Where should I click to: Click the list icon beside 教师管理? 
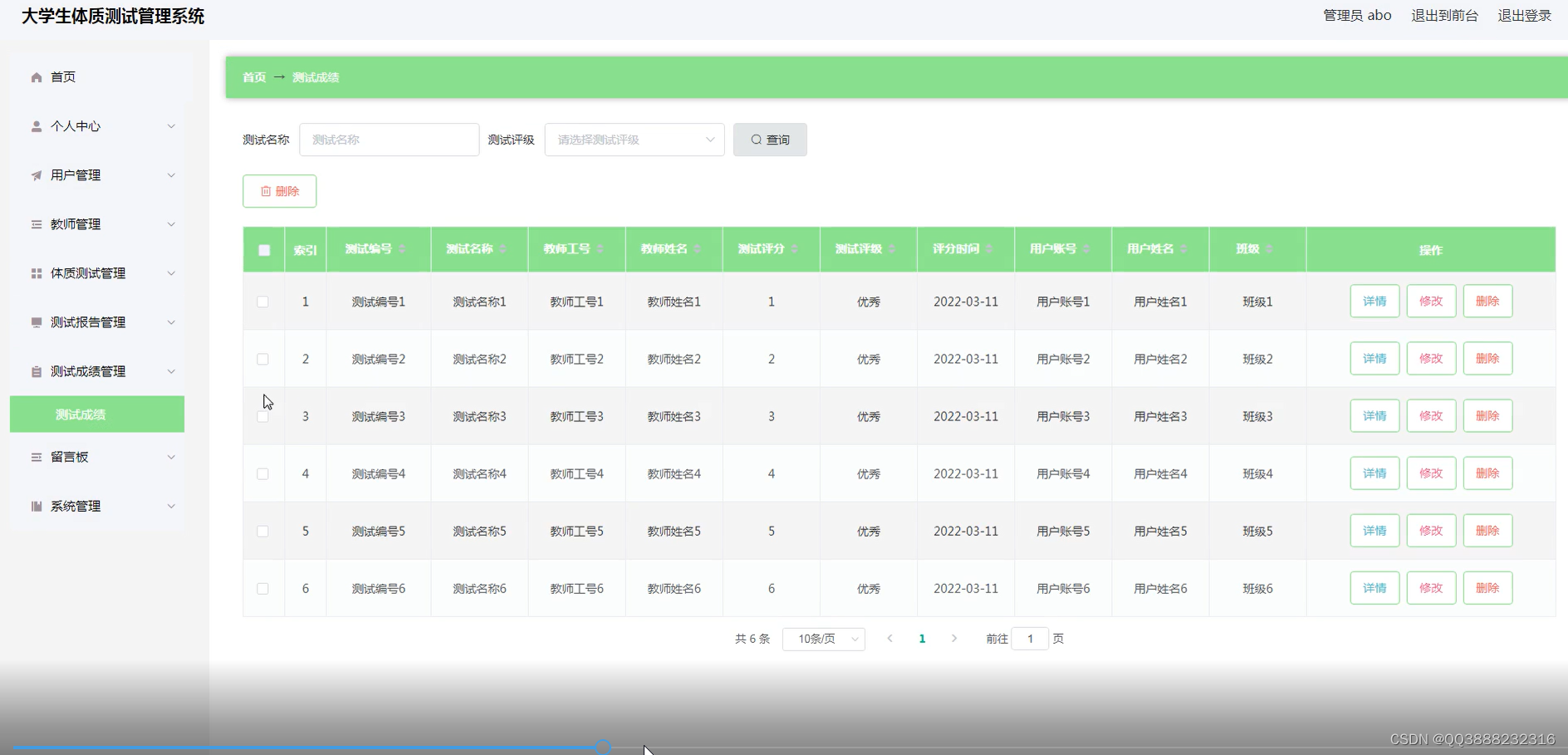[37, 224]
